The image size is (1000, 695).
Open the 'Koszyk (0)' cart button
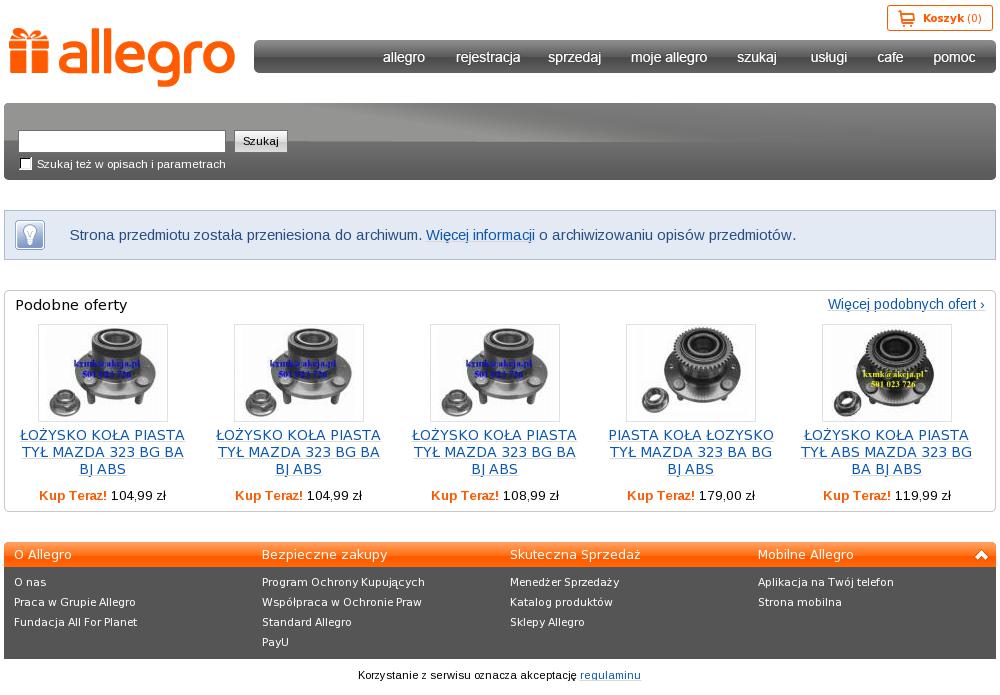939,18
